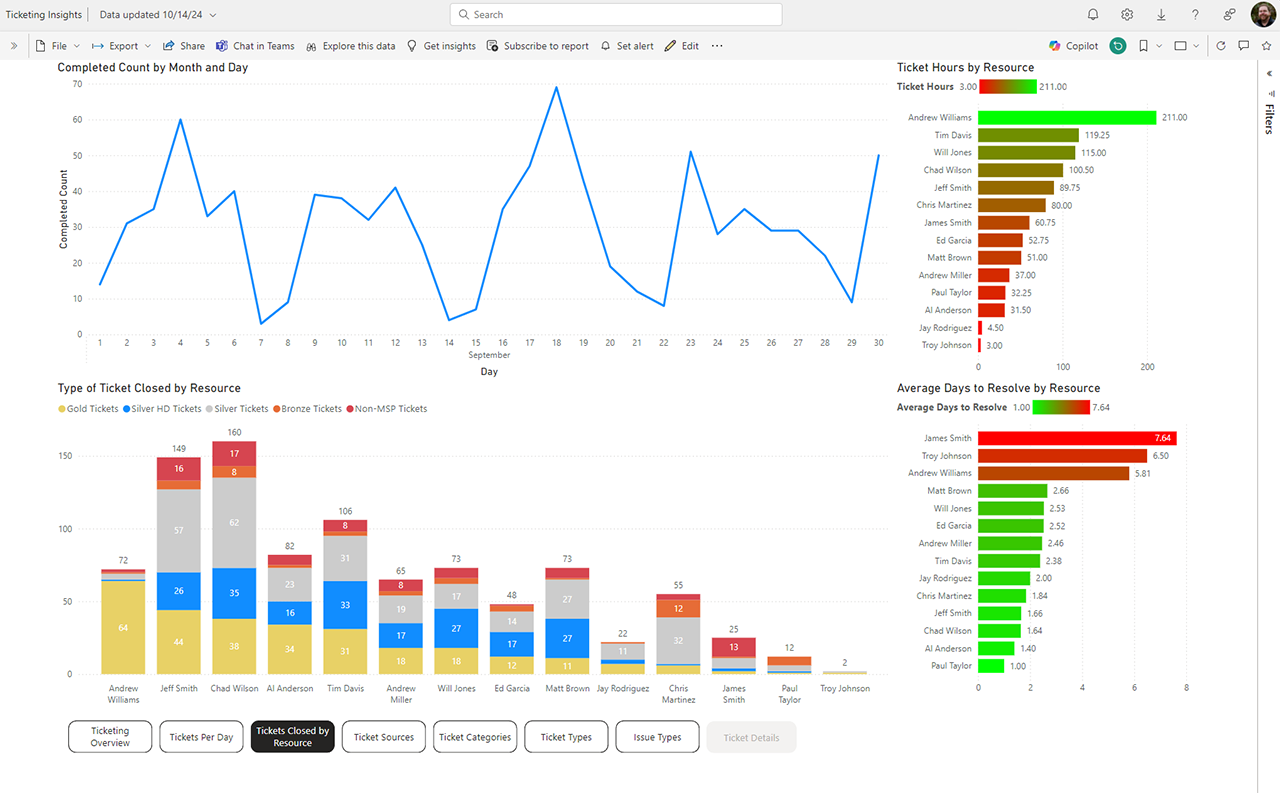Viewport: 1280px width, 793px height.
Task: Click Subscribe to report
Action: tap(537, 46)
